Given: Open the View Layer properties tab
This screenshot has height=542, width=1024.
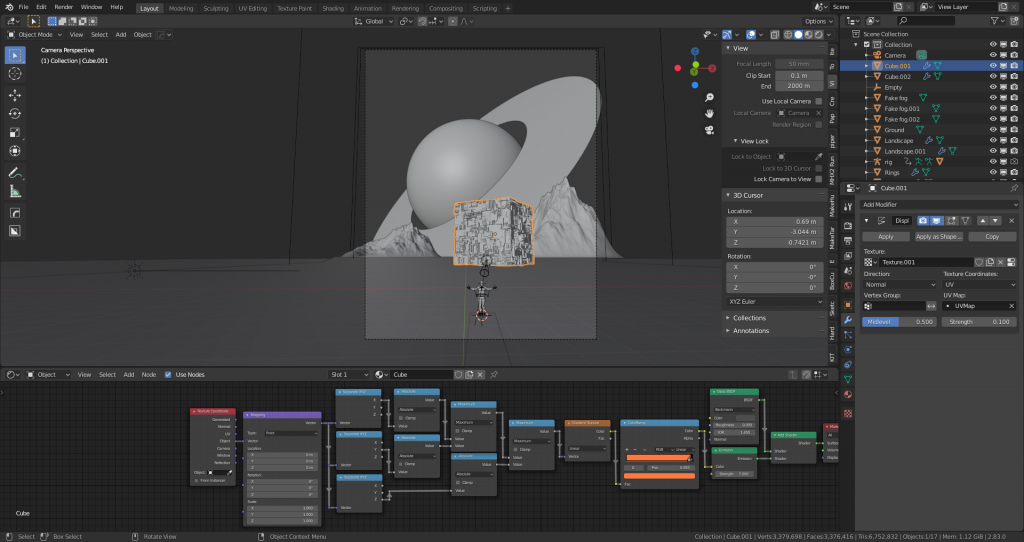Looking at the screenshot, I should [848, 255].
